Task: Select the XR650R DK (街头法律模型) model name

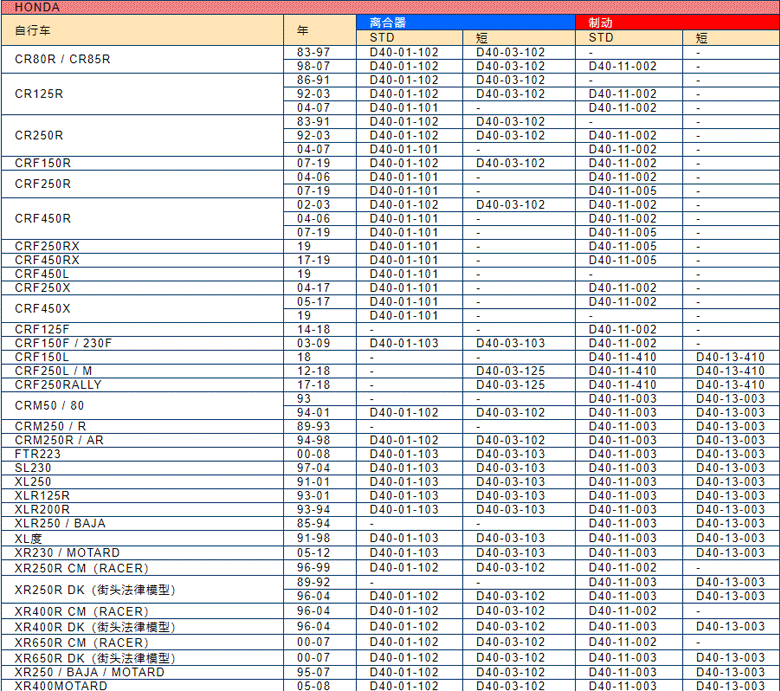Action: tap(95, 659)
